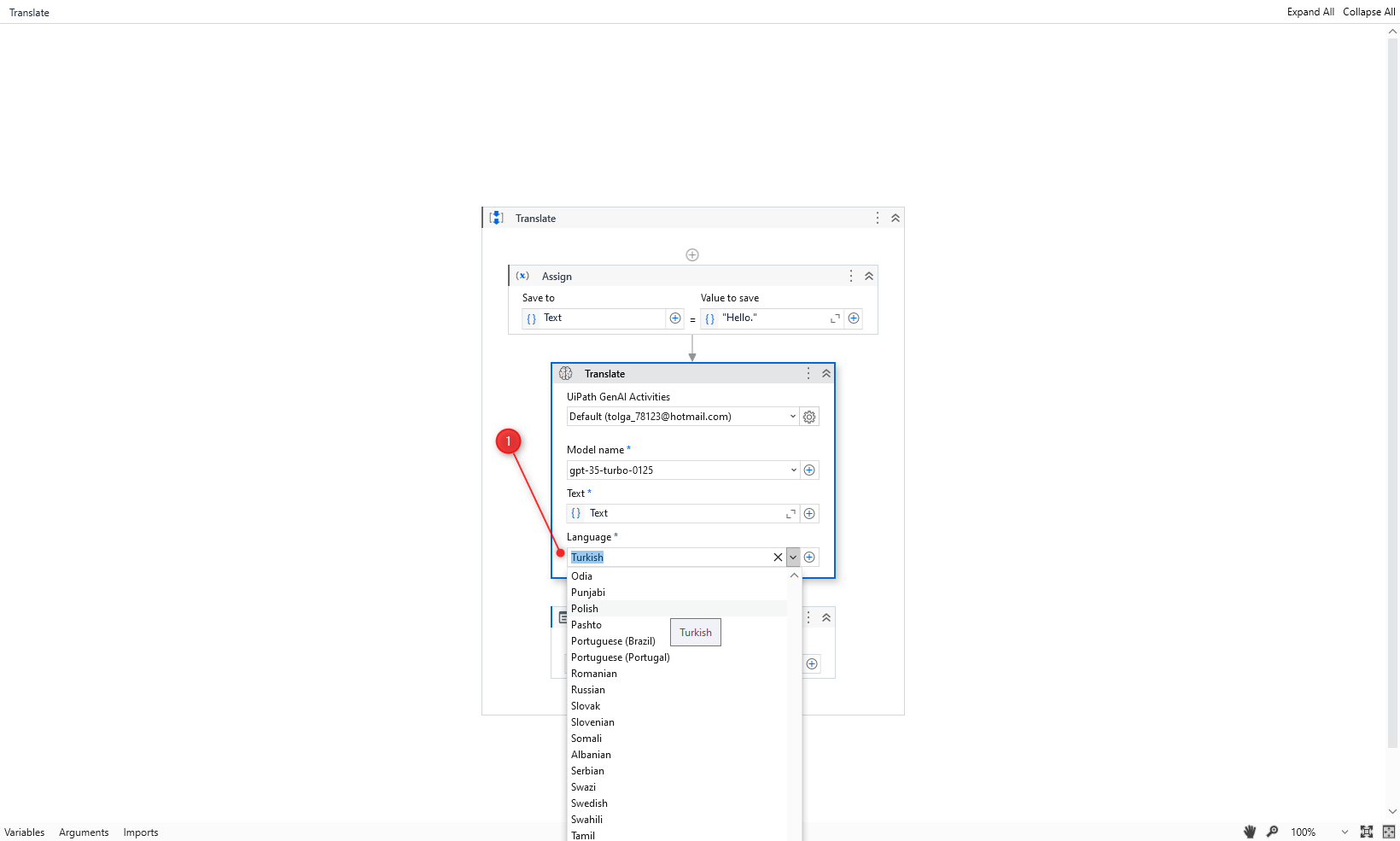Click the plus button beside Model name
Image resolution: width=1400 pixels, height=841 pixels.
coord(809,470)
